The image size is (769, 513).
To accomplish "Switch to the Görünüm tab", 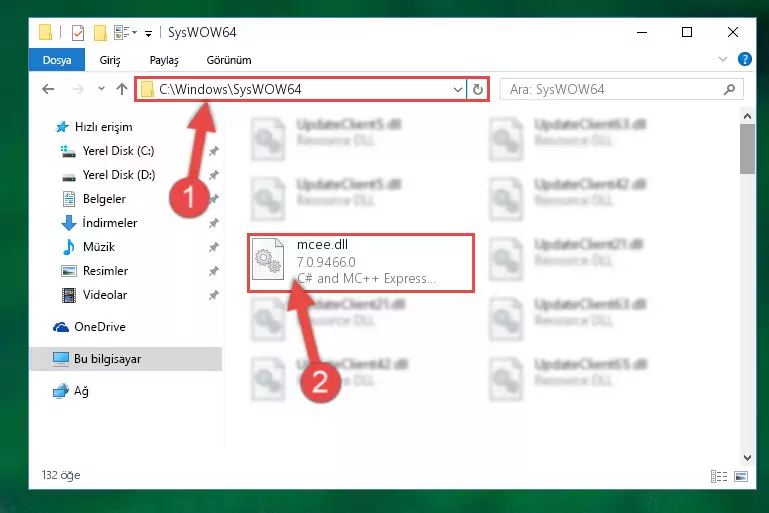I will tap(229, 60).
